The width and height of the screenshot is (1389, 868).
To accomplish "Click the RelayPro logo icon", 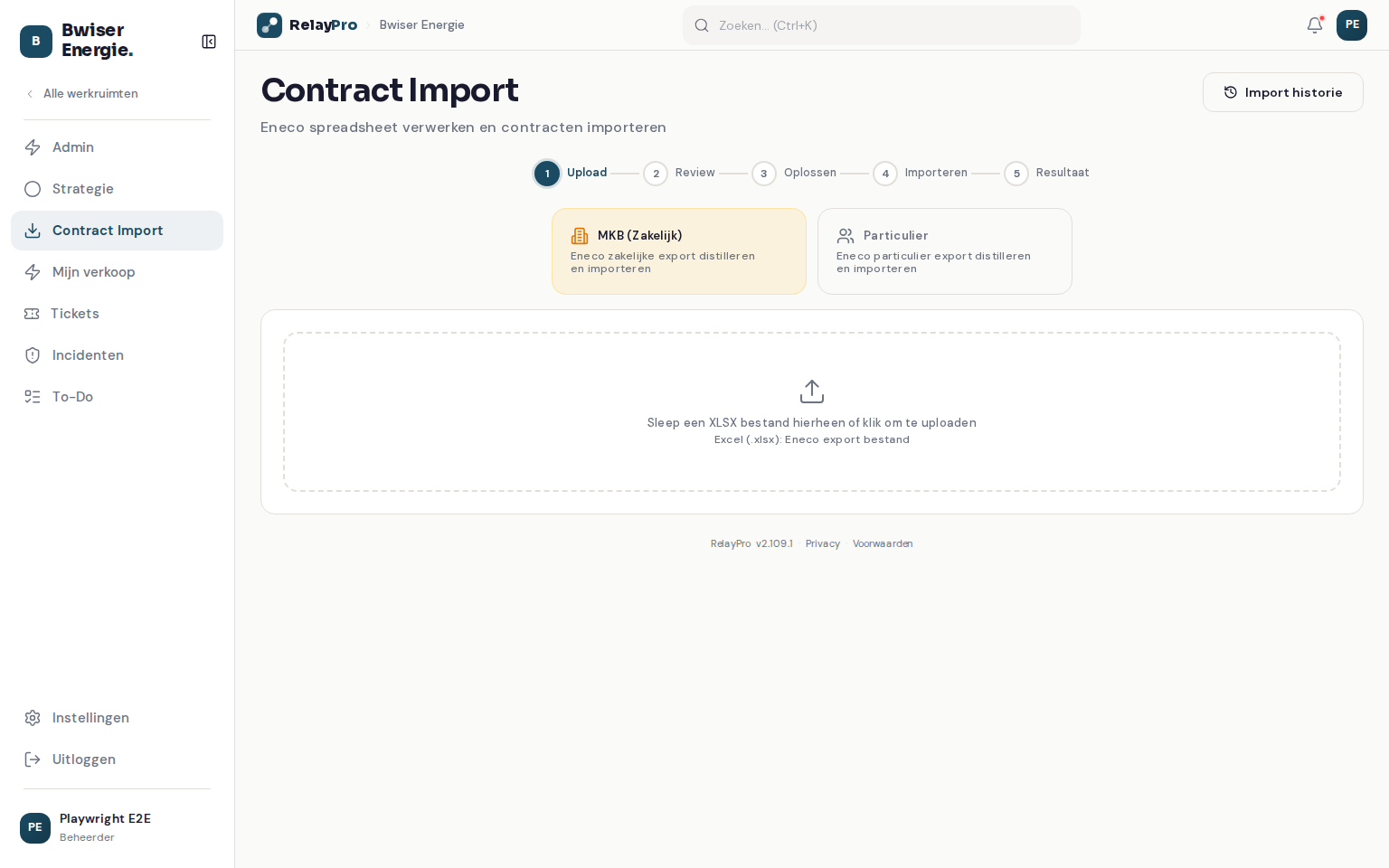I will click(269, 25).
